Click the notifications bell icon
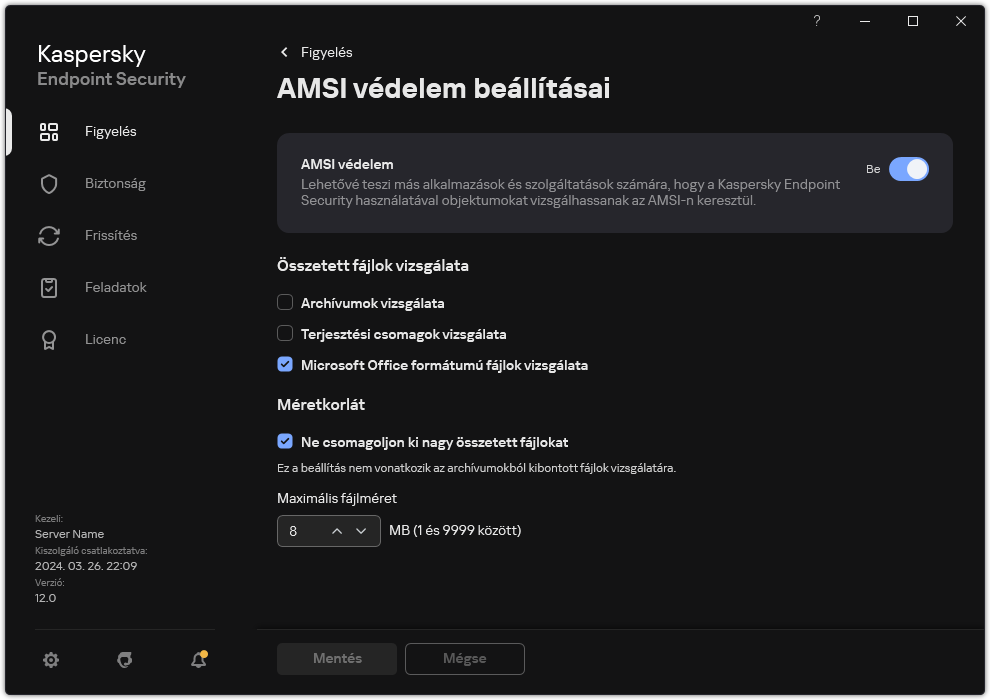Screen dimensions: 990x700 [197, 660]
